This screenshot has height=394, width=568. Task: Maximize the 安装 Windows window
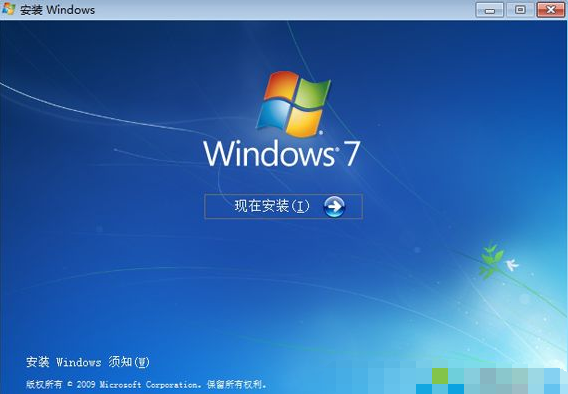point(520,9)
